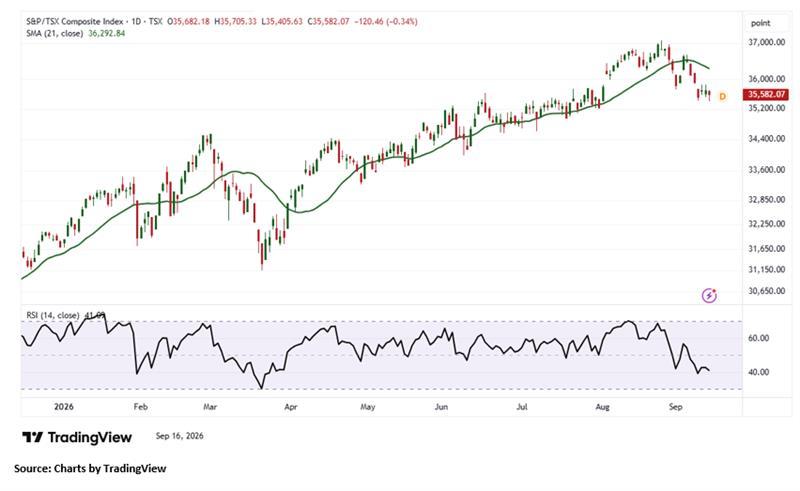Click the SMA (21, close) indicator label
Viewport: 800px width, 491px height.
coord(55,33)
